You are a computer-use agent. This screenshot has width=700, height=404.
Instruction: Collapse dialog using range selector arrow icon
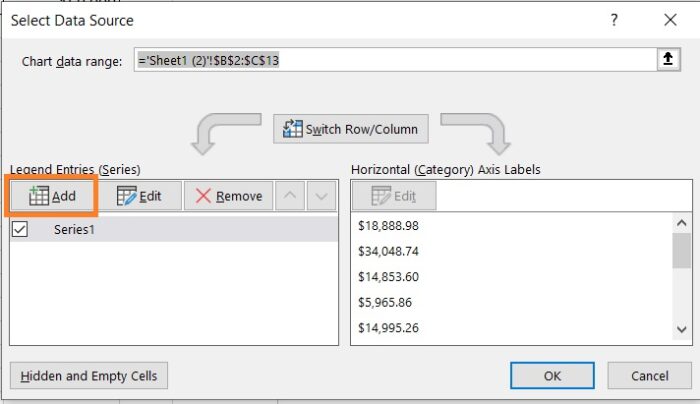[666, 61]
